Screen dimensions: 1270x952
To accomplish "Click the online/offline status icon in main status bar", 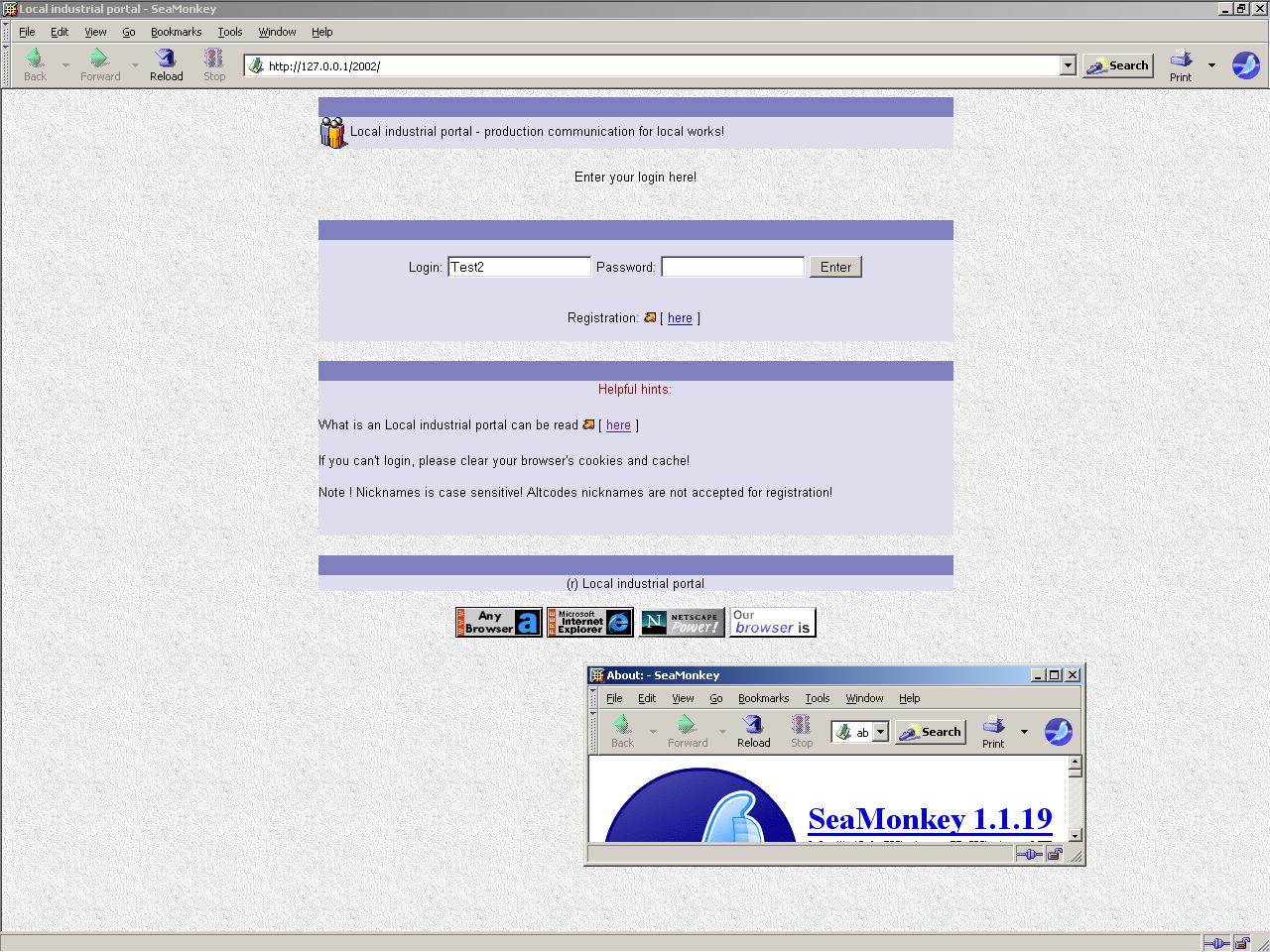I will click(x=1215, y=943).
